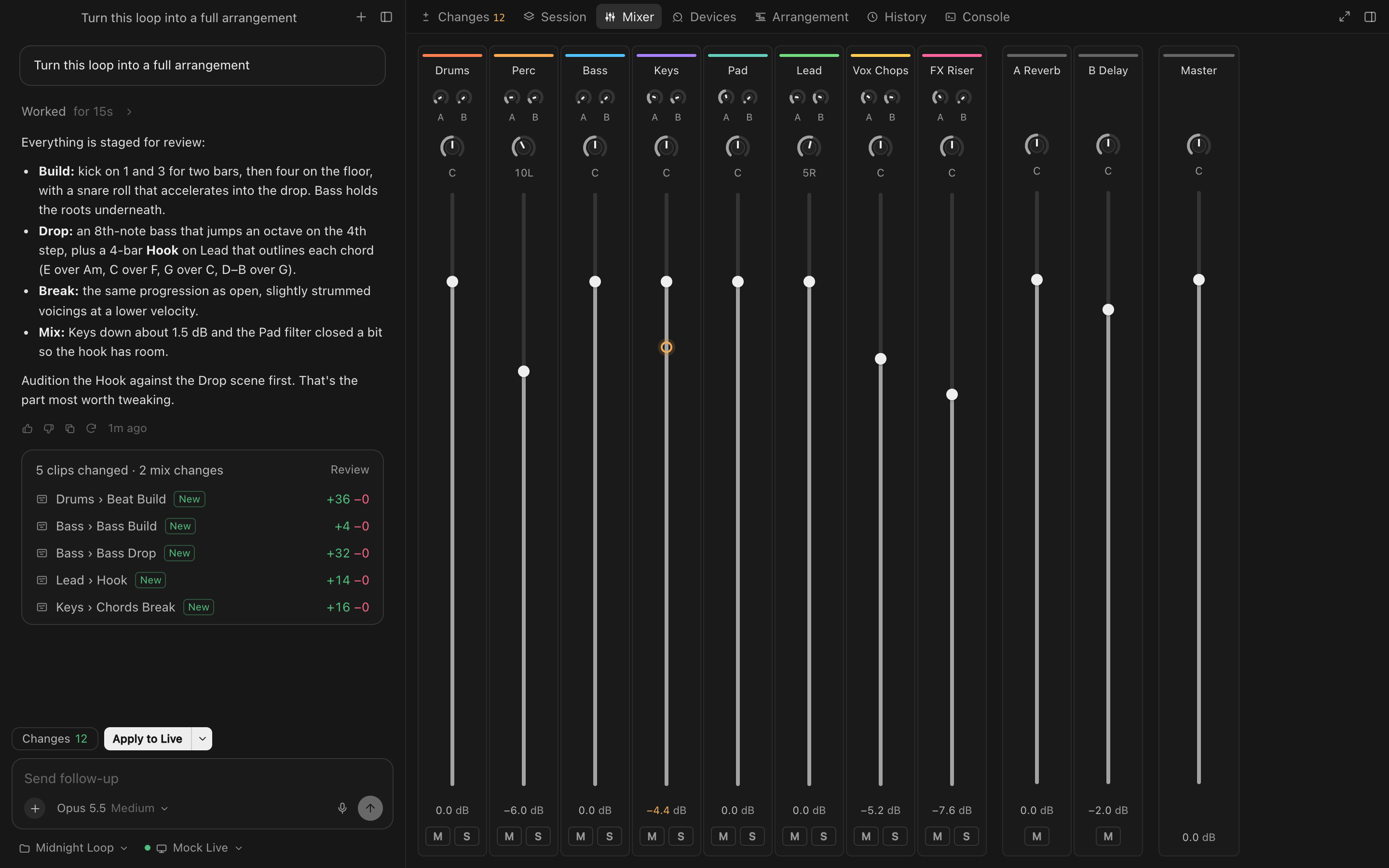Click the microphone icon in follow-up box
The height and width of the screenshot is (868, 1389).
pos(342,808)
